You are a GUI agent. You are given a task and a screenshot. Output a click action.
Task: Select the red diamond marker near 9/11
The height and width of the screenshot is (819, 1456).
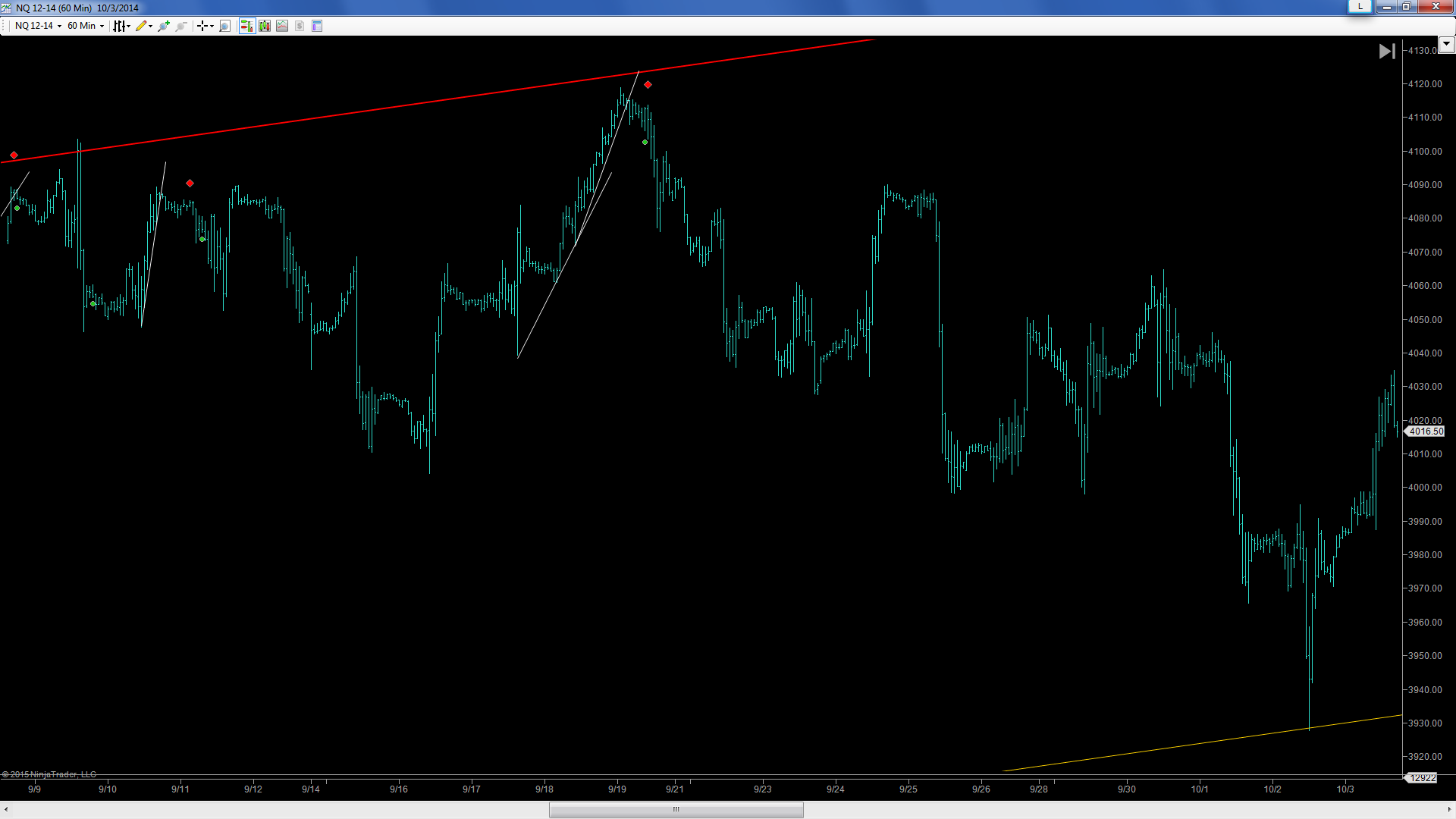(x=190, y=184)
